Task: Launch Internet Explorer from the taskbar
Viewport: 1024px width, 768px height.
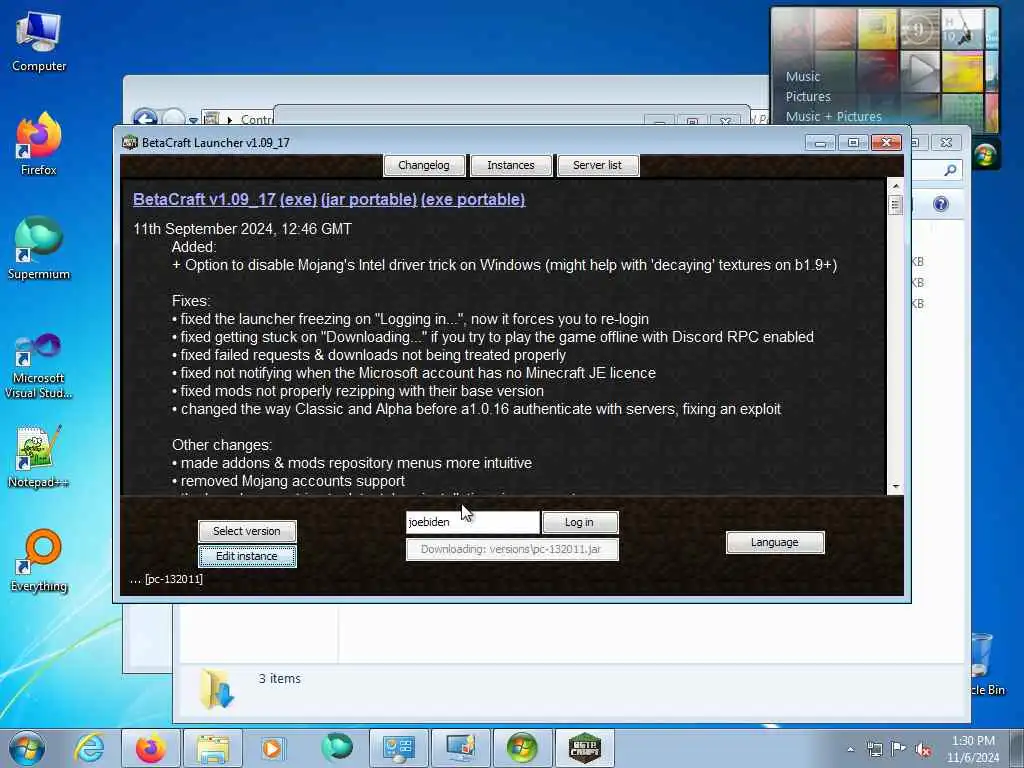Action: click(89, 748)
